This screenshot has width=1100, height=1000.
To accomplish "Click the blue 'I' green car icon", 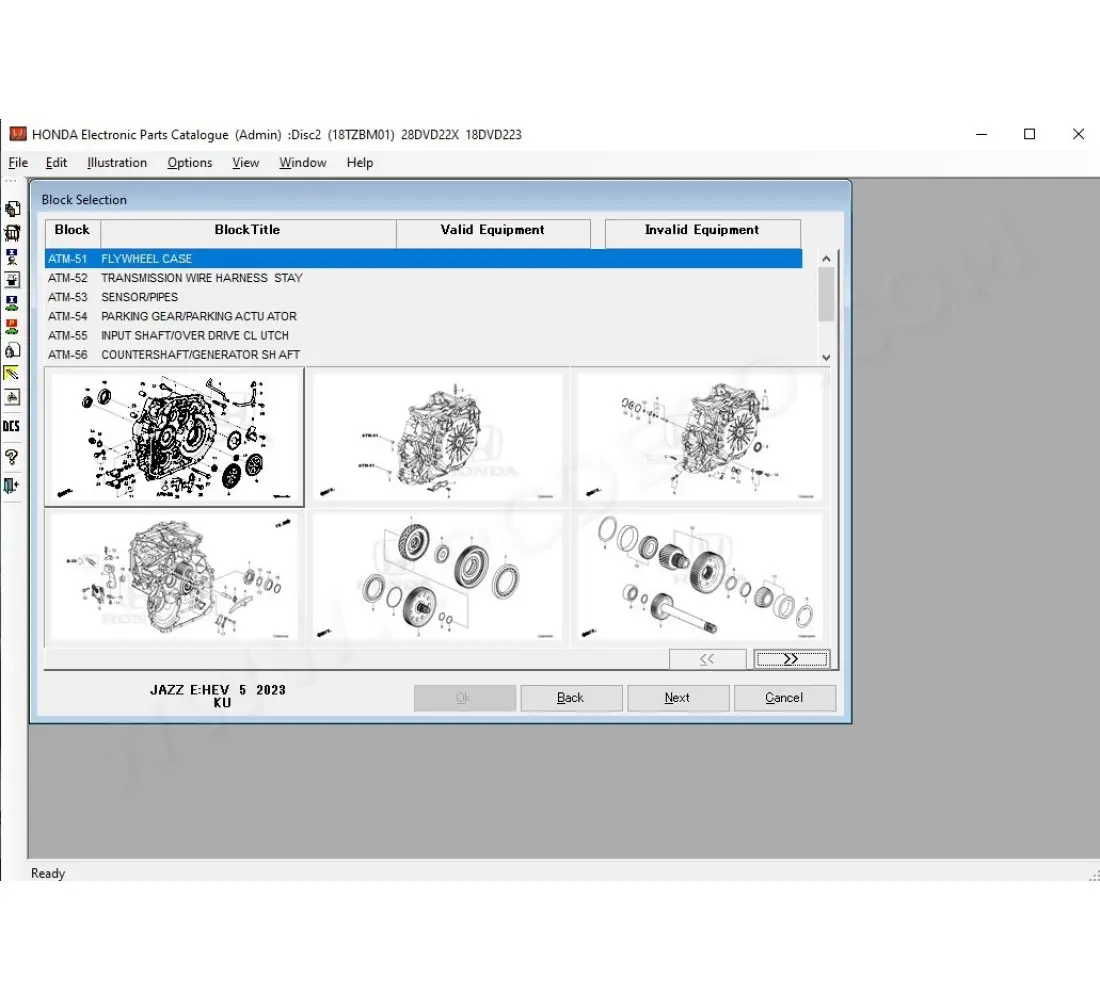I will pyautogui.click(x=12, y=303).
